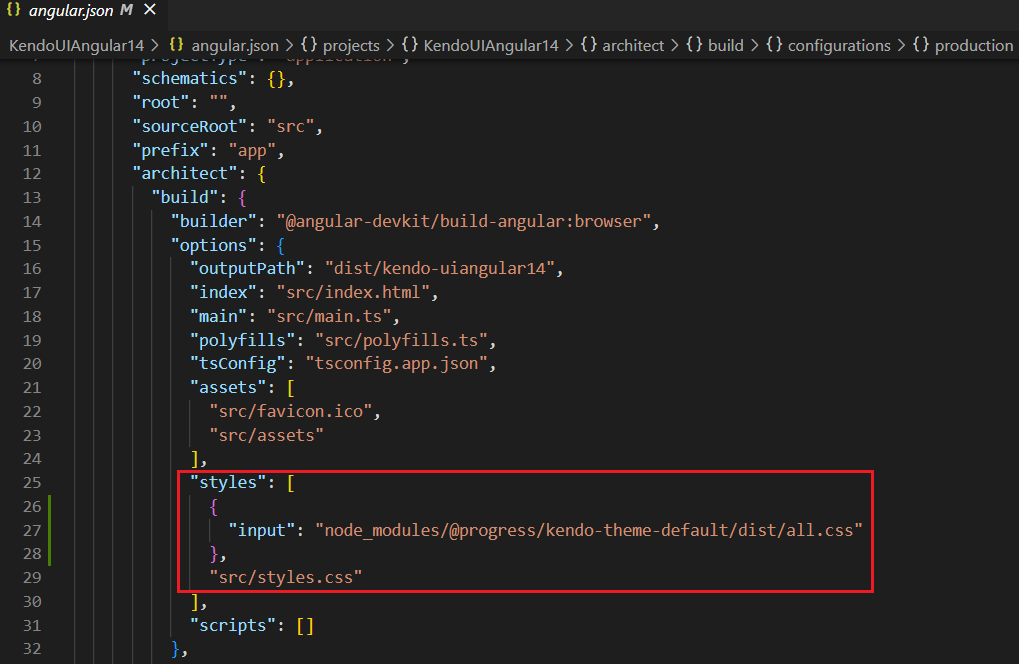Screen dimensions: 1019x664
Task: Open the breadcrumb dropdown for "projects"
Action: coord(352,45)
